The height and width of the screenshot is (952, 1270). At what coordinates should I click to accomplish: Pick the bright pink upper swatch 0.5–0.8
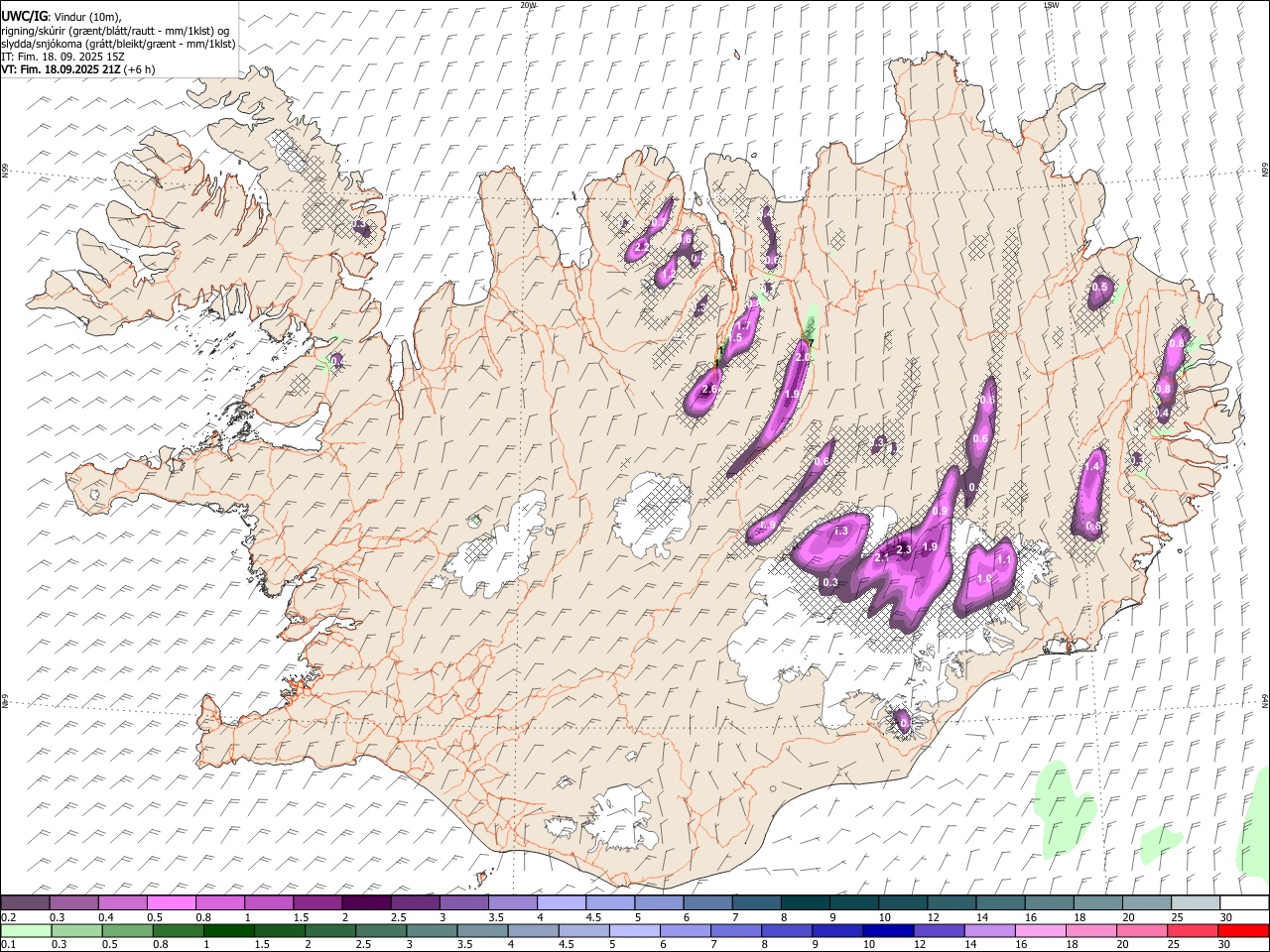pos(171,902)
